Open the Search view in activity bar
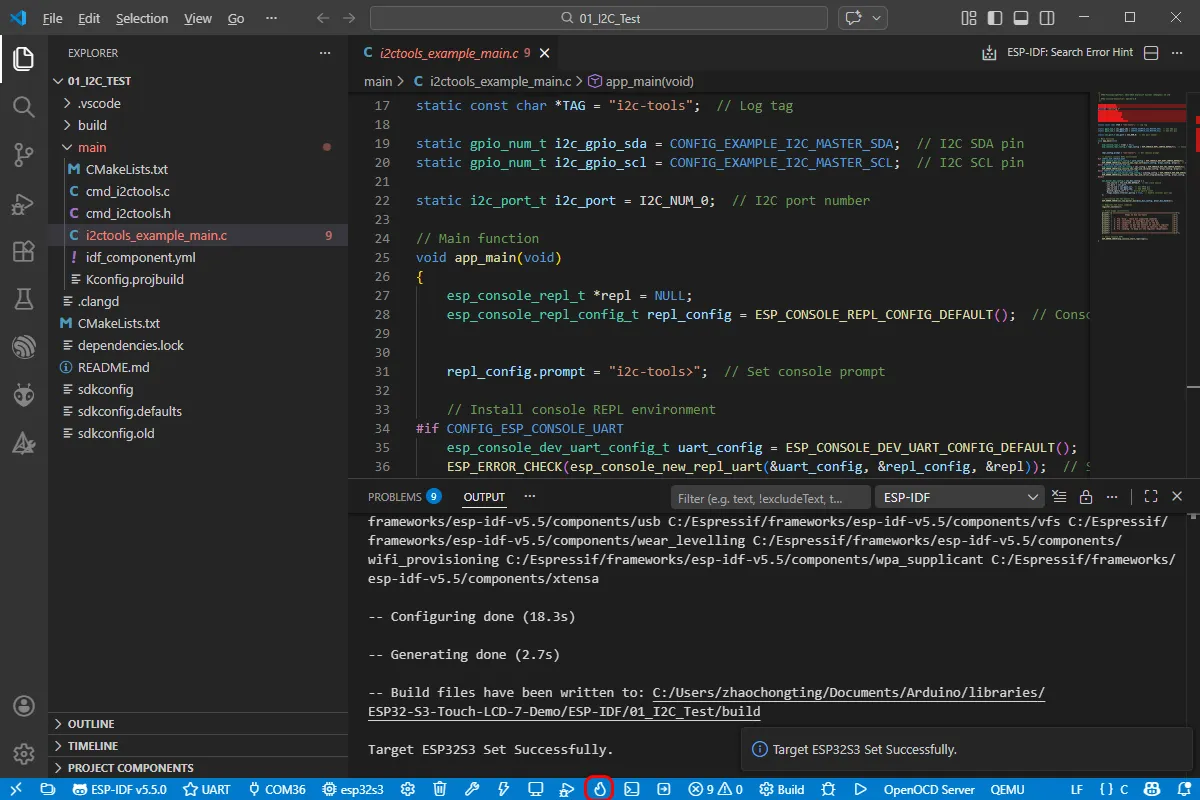1200x800 pixels. [23, 106]
